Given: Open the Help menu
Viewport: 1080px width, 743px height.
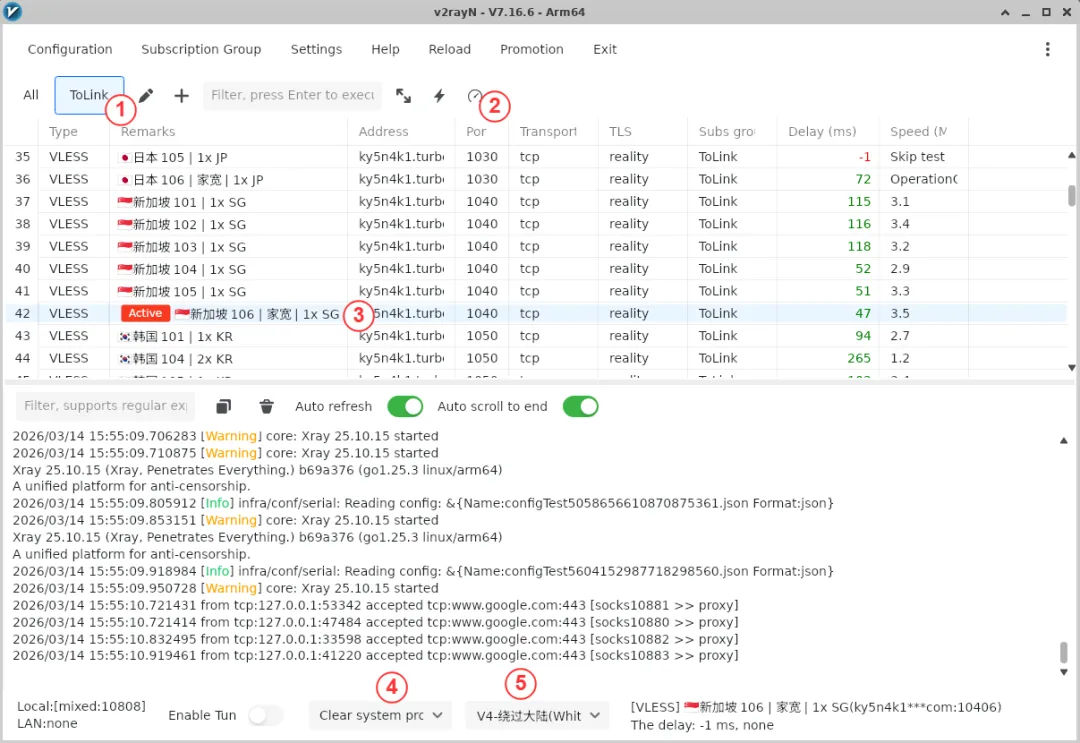Looking at the screenshot, I should pos(385,49).
